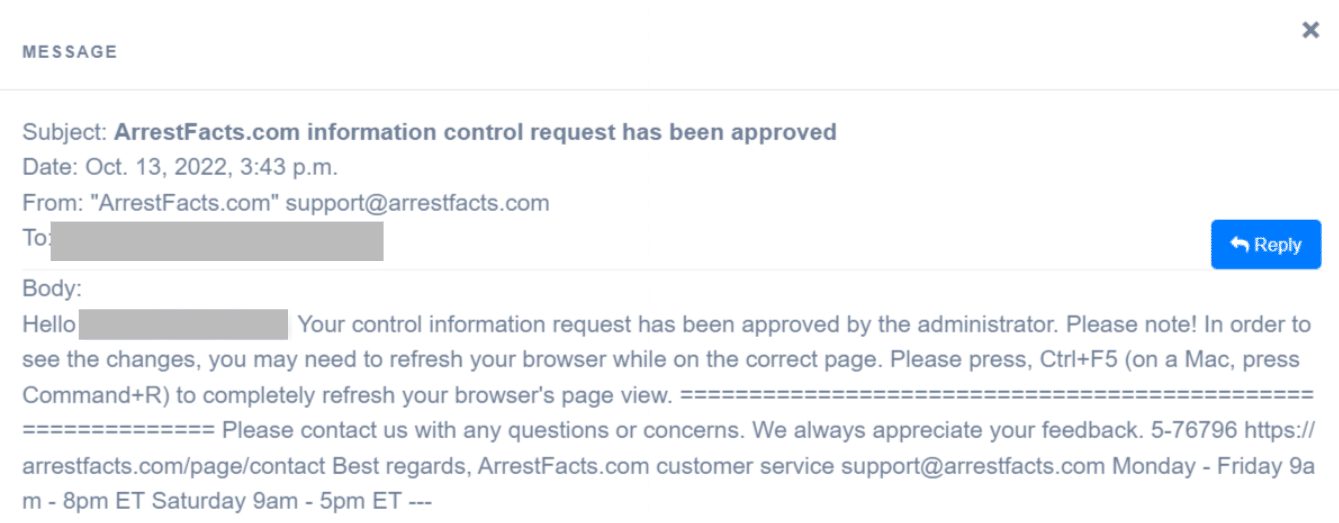Click the Hello greeting word

click(49, 324)
